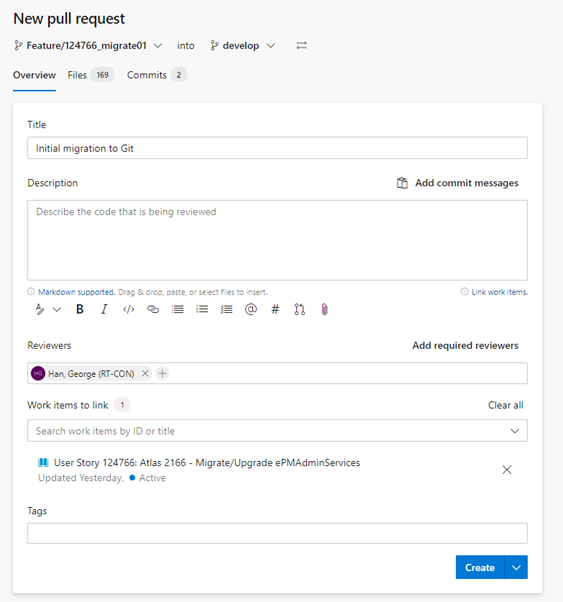Switch to the Commits tab
Screen dimensions: 563x602
(x=157, y=75)
